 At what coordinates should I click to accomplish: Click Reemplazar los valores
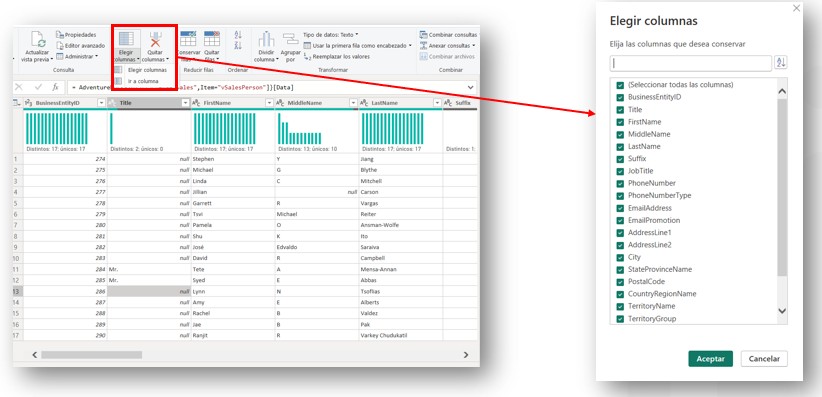337,56
